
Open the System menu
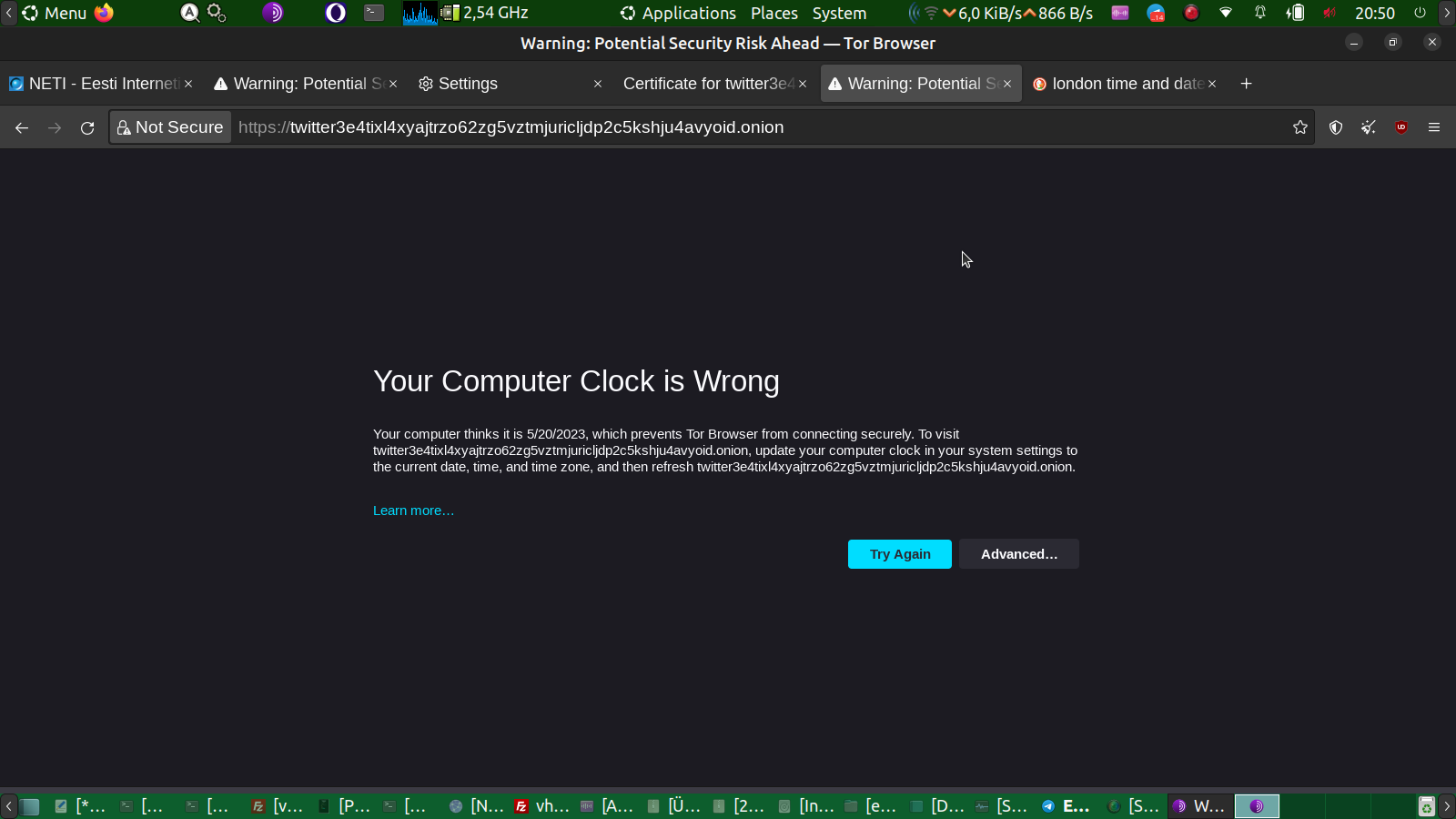839,13
